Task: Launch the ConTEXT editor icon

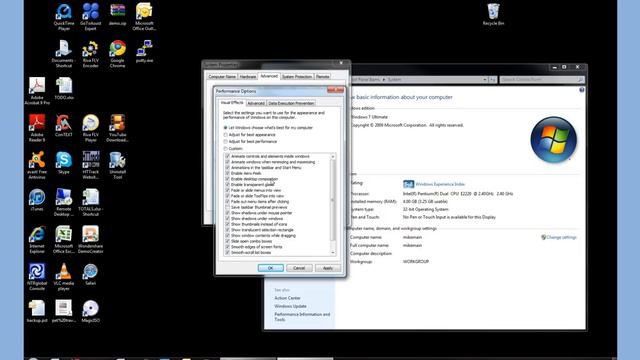Action: (x=64, y=126)
